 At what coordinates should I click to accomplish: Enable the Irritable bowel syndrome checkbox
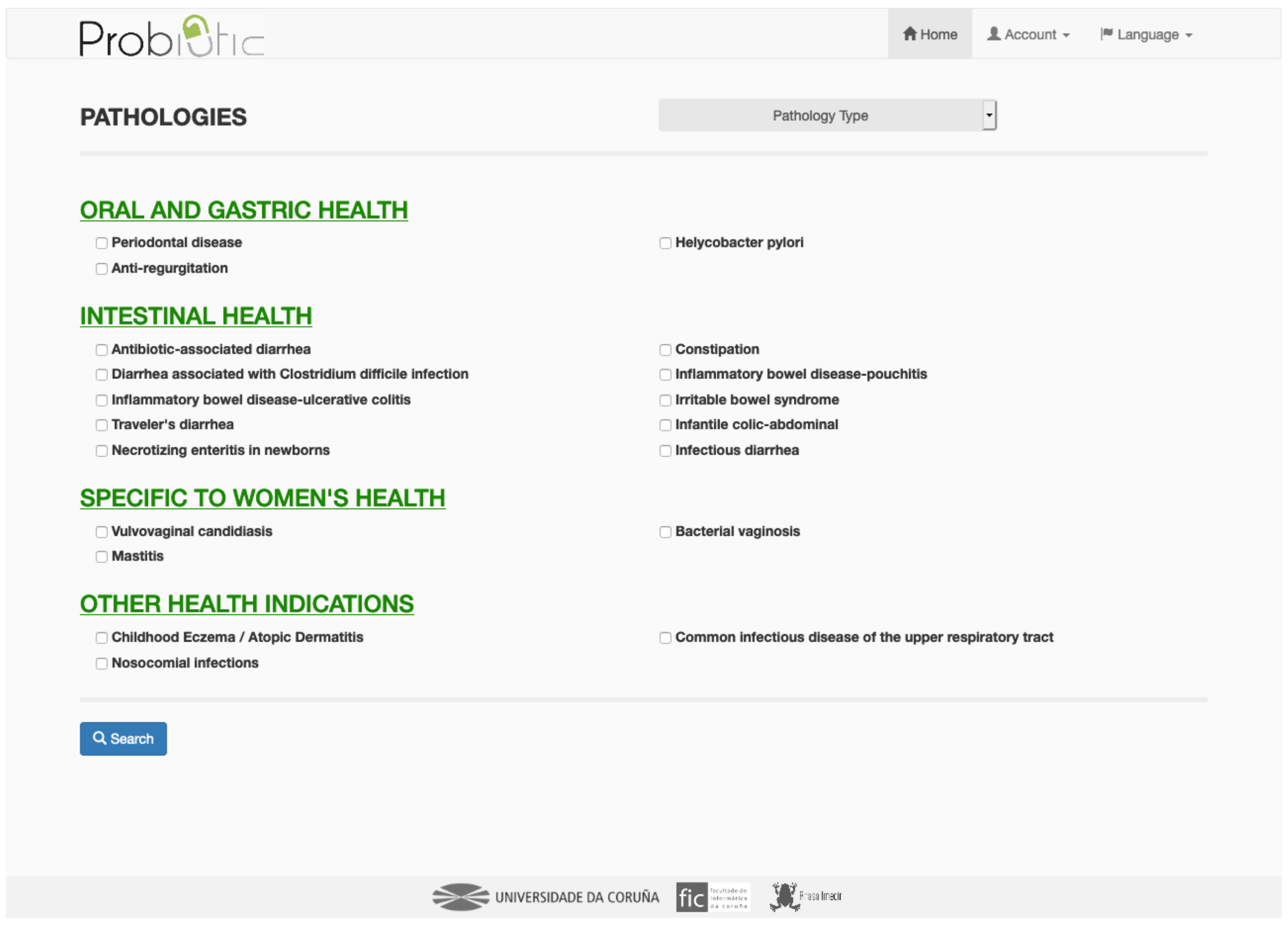pos(665,400)
